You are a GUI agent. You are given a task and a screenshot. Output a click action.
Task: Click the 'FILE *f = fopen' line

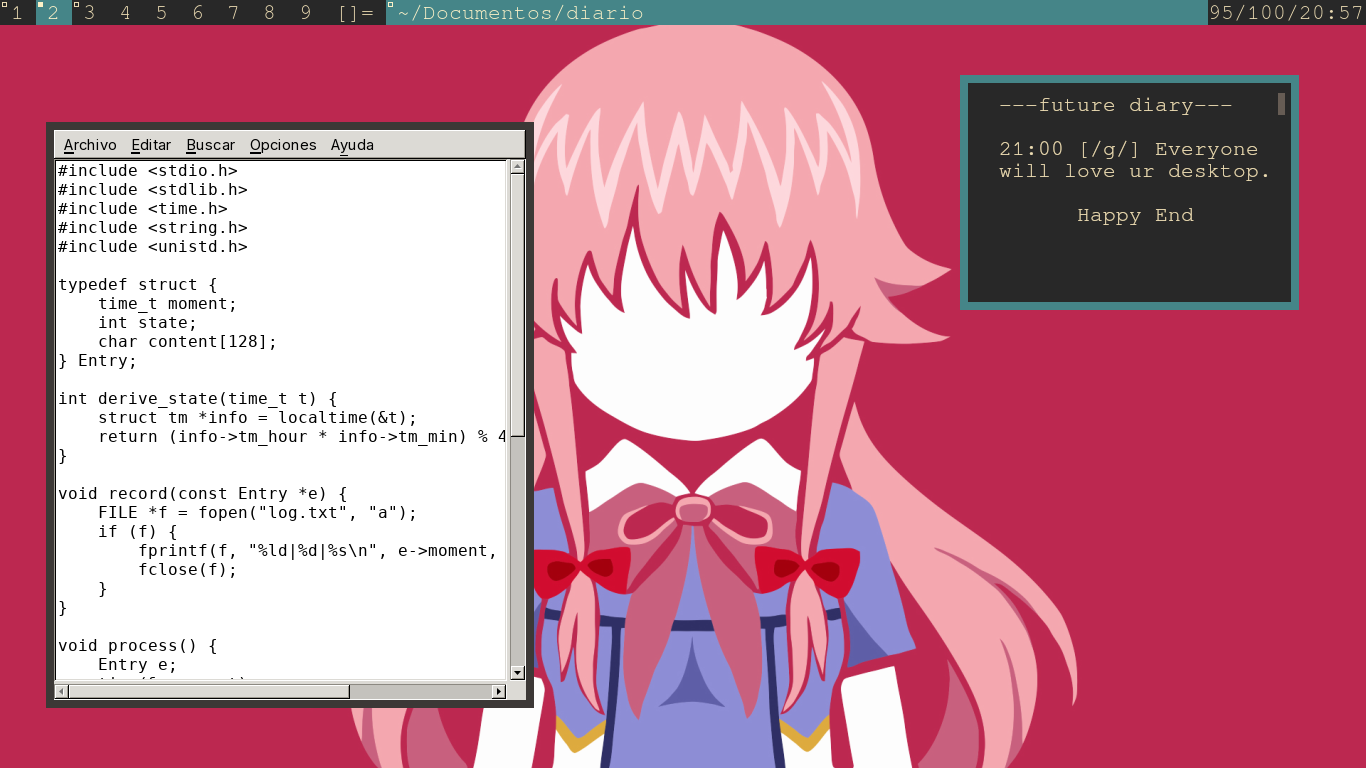coord(258,513)
